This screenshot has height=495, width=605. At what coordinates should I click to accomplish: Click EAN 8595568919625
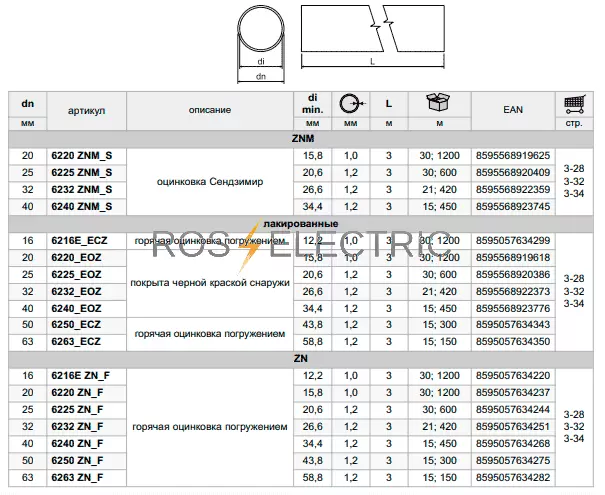(513, 155)
